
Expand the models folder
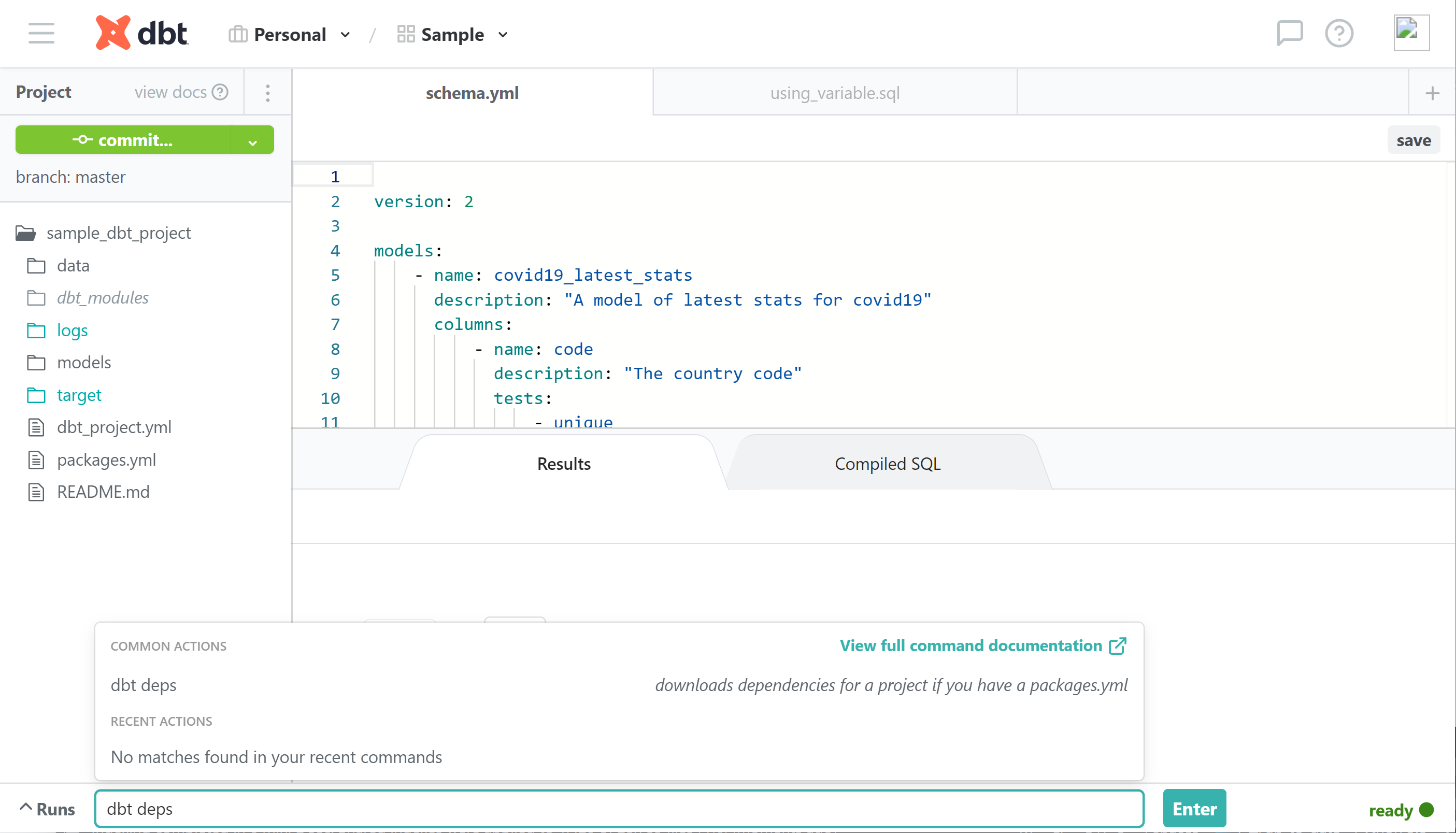(x=83, y=362)
